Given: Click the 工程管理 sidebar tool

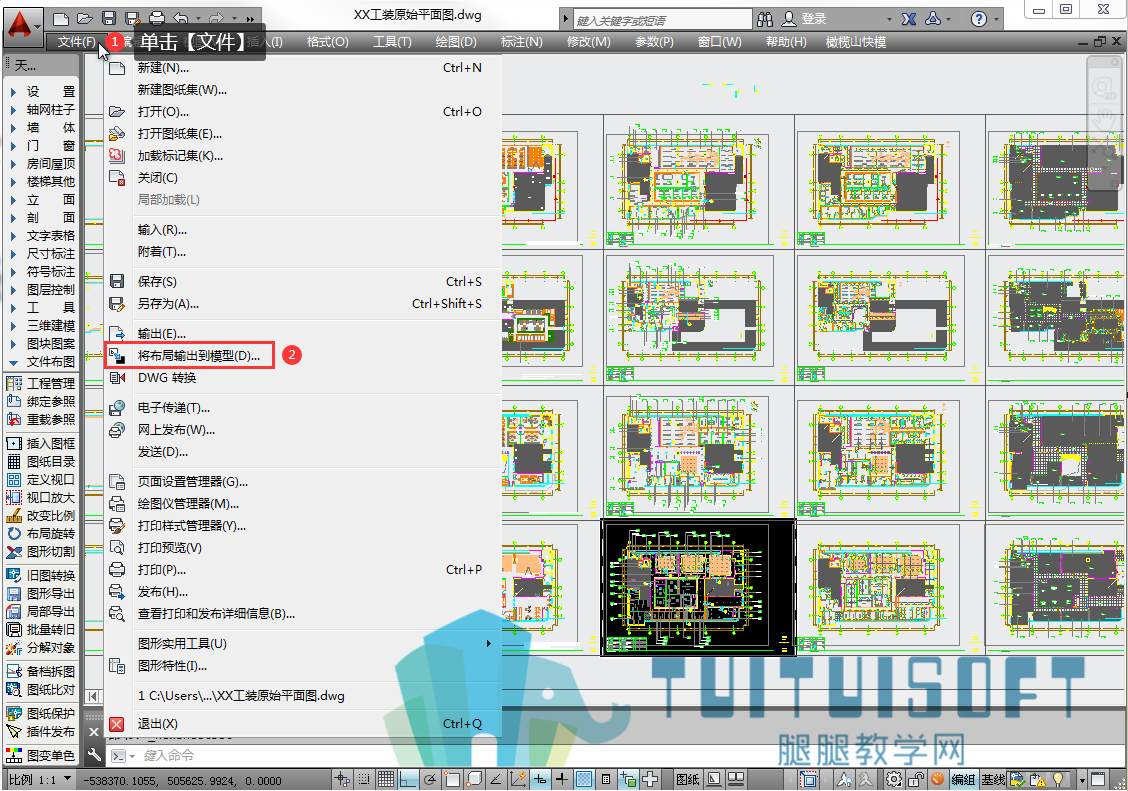Looking at the screenshot, I should pyautogui.click(x=41, y=383).
